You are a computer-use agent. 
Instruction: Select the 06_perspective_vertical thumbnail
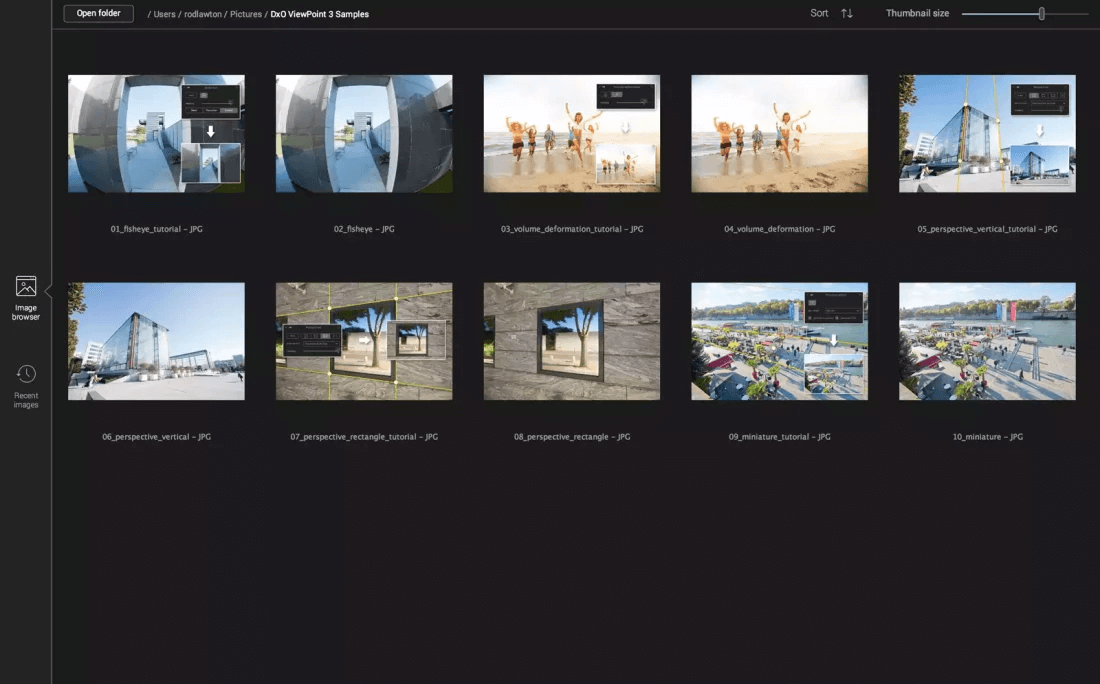tap(156, 341)
